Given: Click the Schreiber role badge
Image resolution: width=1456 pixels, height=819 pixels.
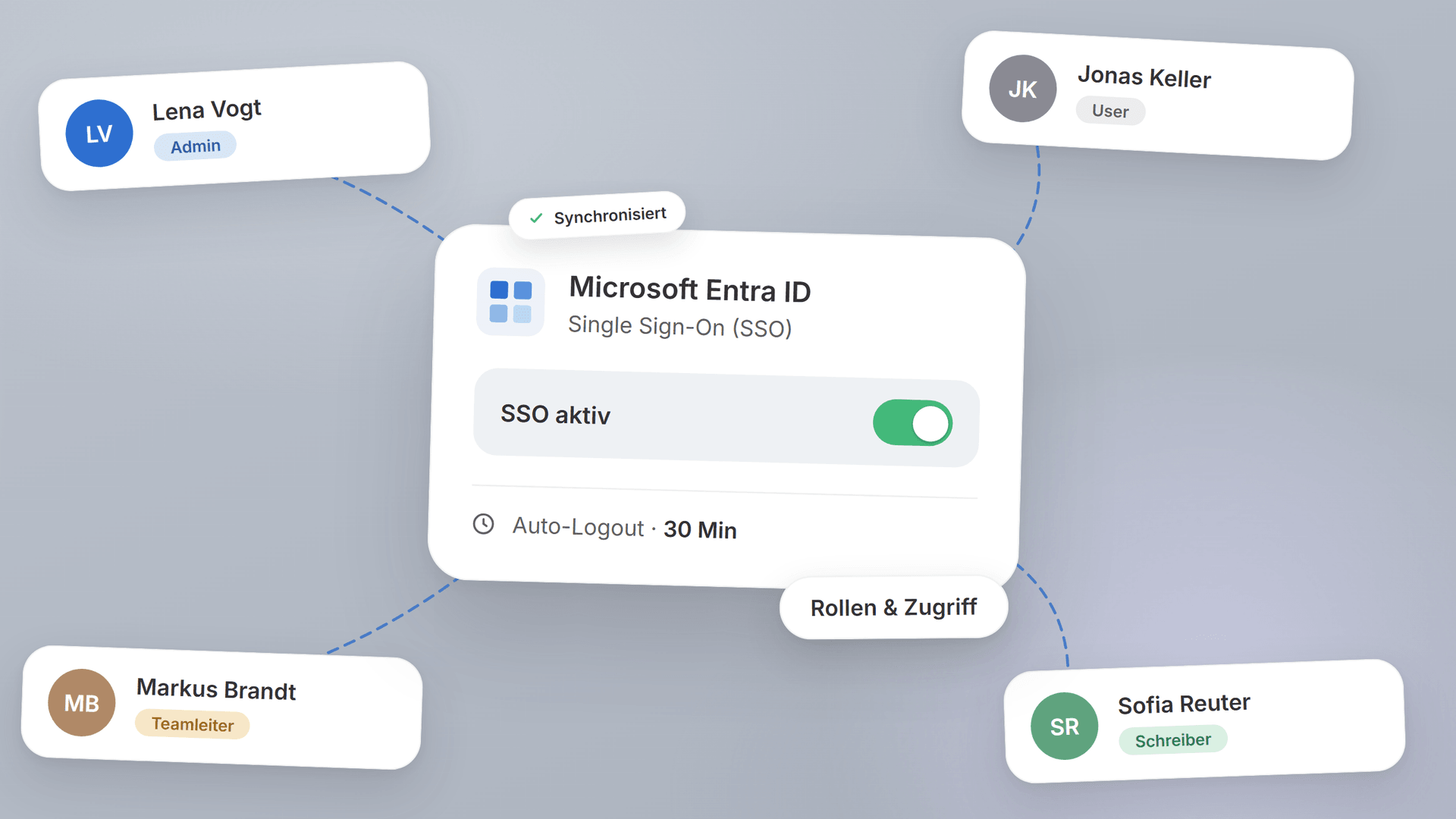Looking at the screenshot, I should point(1173,740).
